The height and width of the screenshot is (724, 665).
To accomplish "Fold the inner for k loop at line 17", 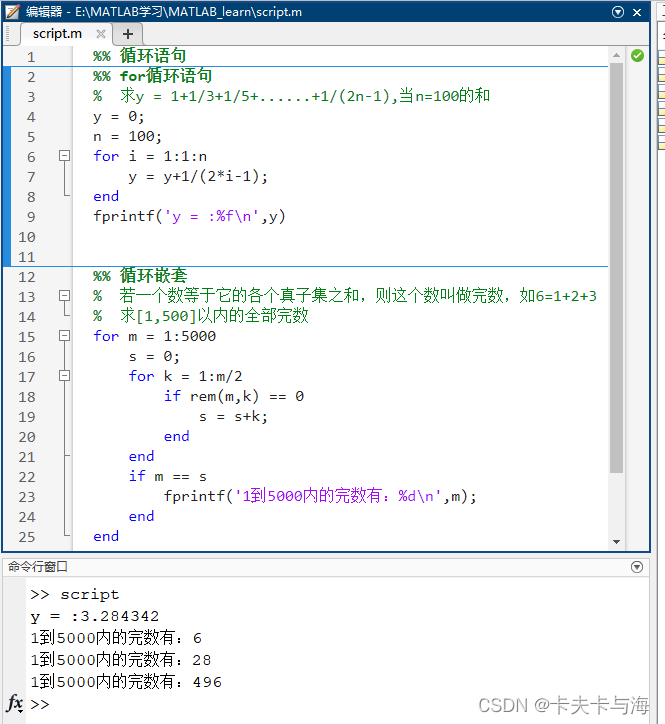I will (65, 376).
